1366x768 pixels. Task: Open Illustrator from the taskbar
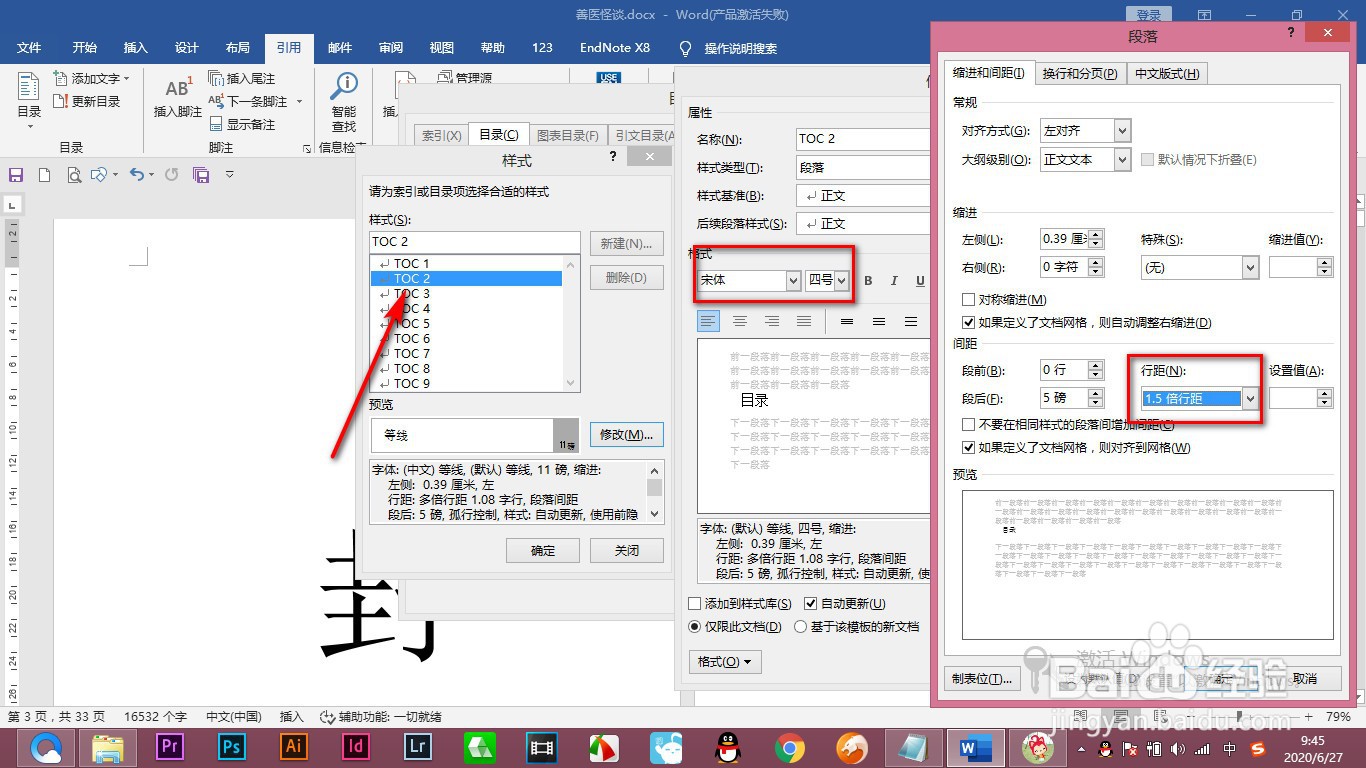[294, 746]
